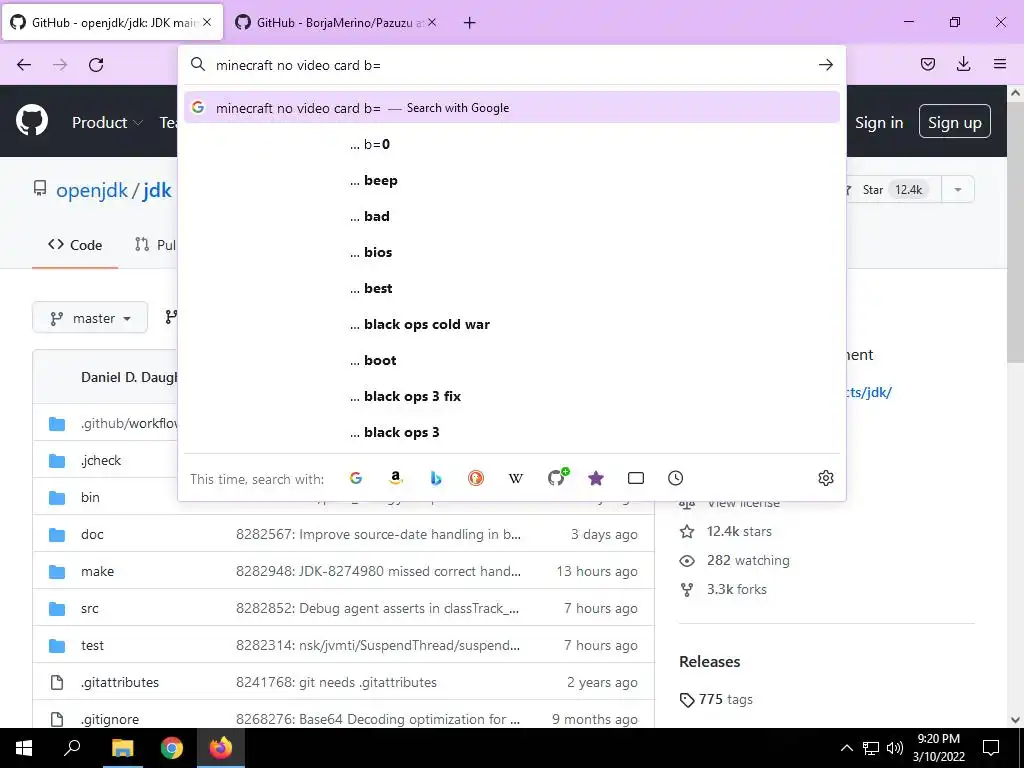Choose the 'boot' suggestion
Image resolution: width=1024 pixels, height=768 pixels.
[512, 360]
